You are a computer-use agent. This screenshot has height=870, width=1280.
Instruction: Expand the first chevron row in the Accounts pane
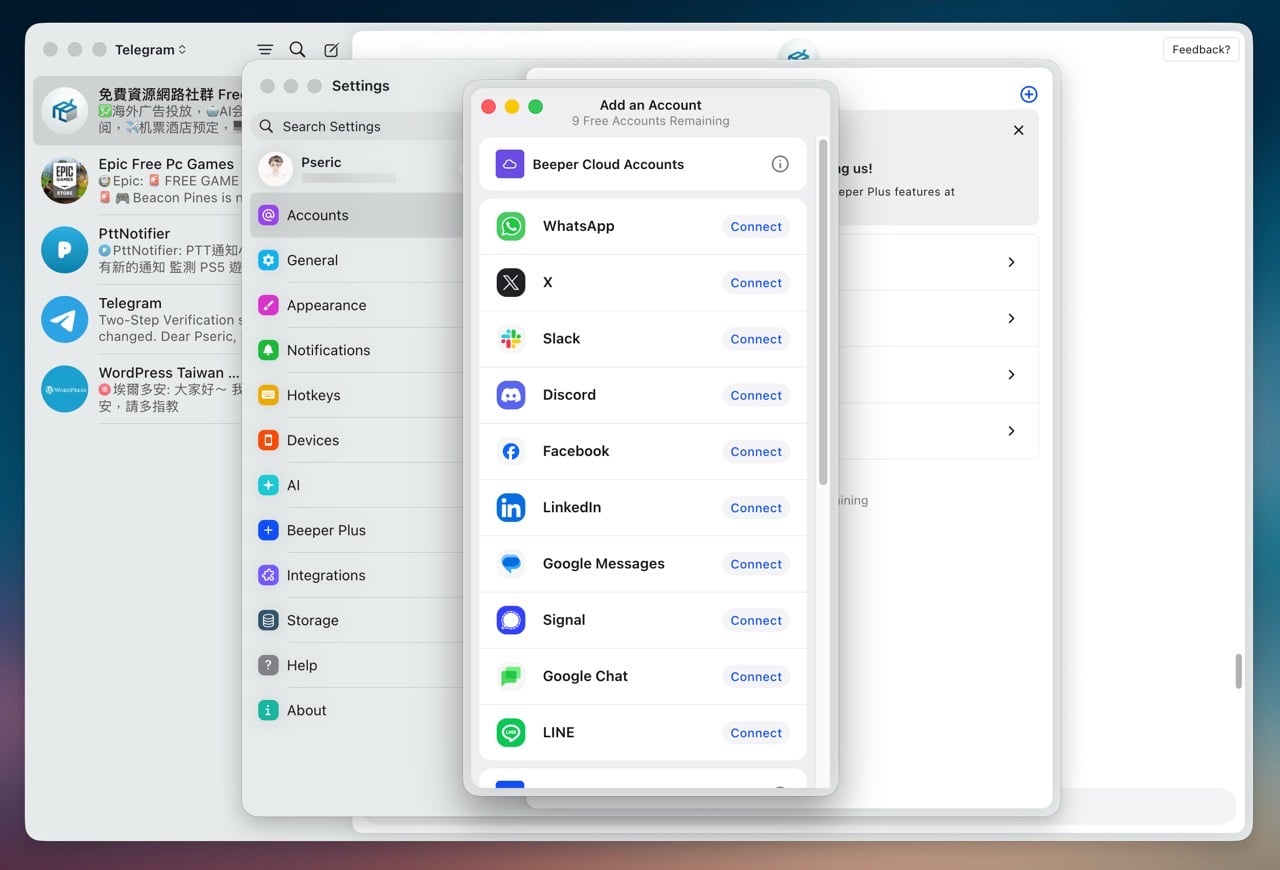1011,262
